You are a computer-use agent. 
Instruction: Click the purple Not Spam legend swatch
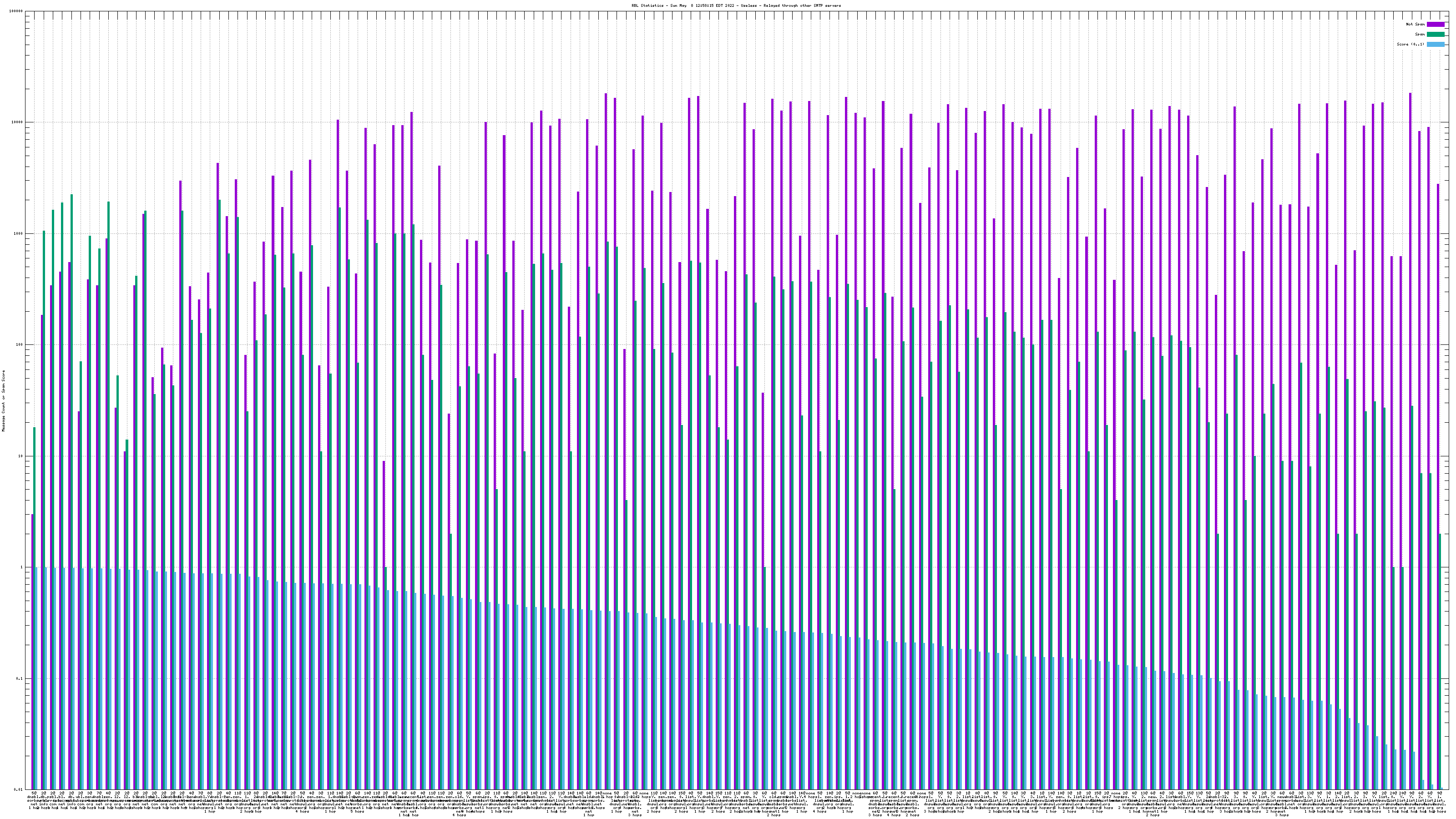point(1435,24)
